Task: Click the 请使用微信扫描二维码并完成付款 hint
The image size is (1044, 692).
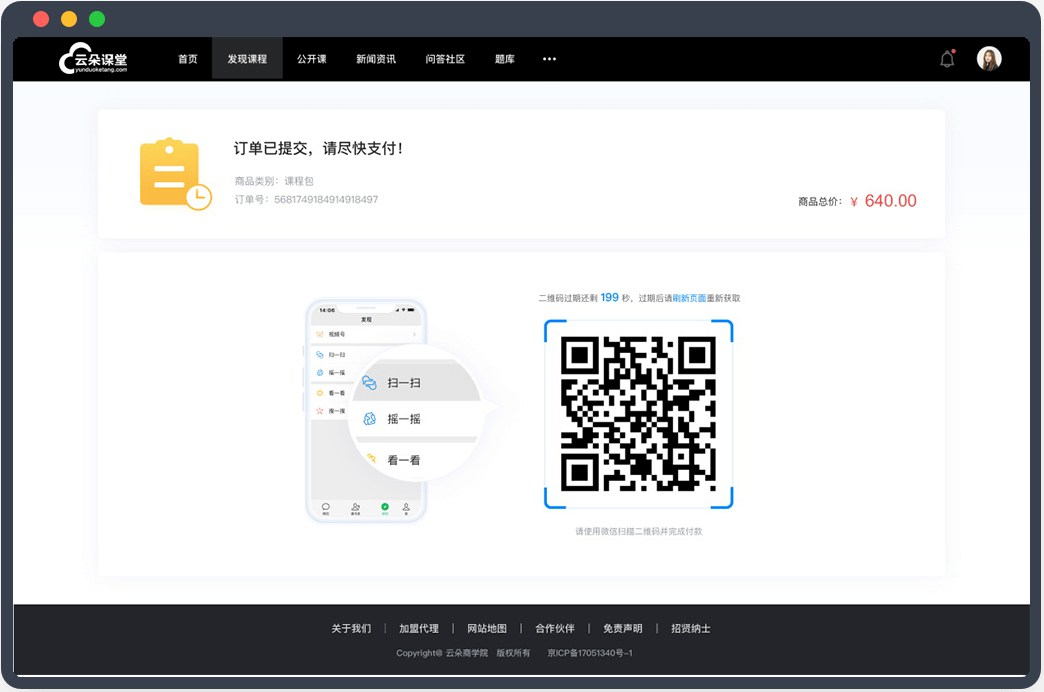Action: 639,531
